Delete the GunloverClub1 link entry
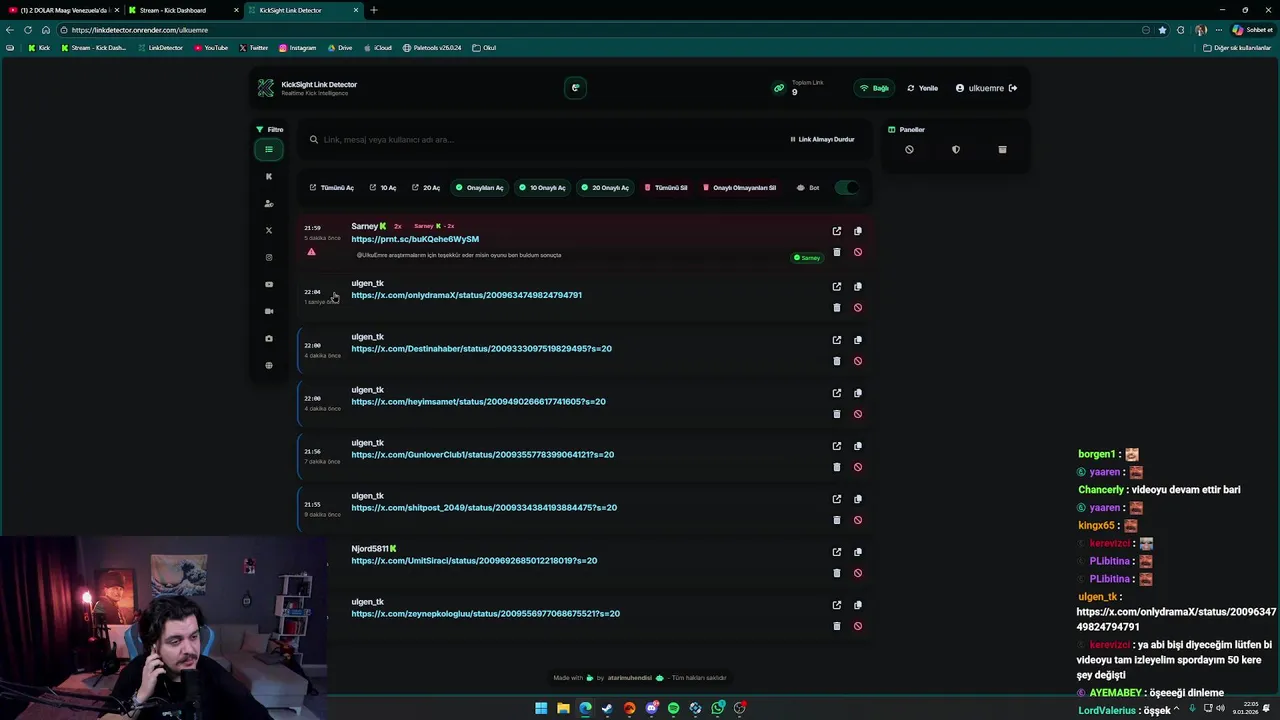1280x720 pixels. tap(837, 467)
